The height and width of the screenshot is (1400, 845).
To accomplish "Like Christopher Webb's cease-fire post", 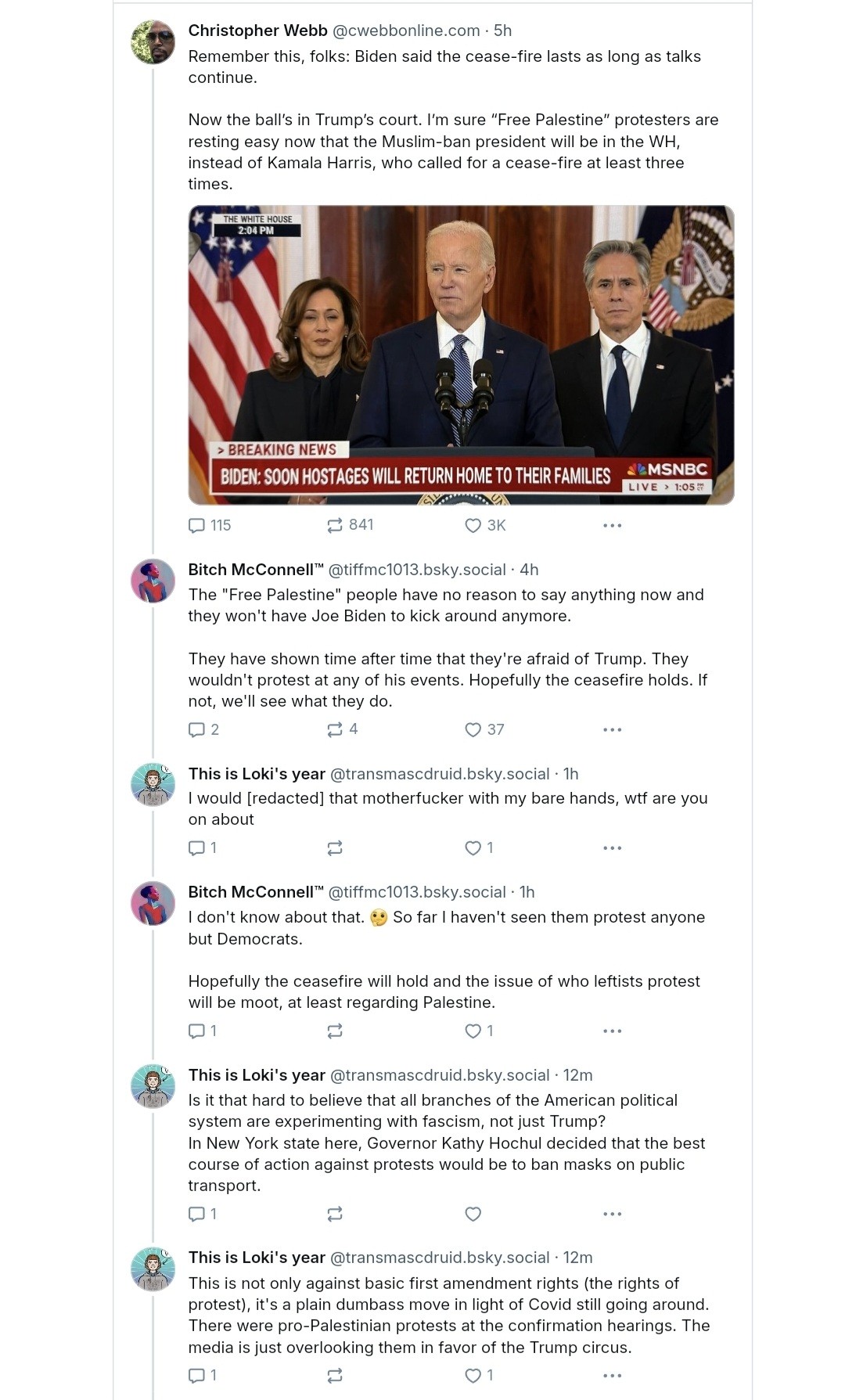I will coord(473,525).
